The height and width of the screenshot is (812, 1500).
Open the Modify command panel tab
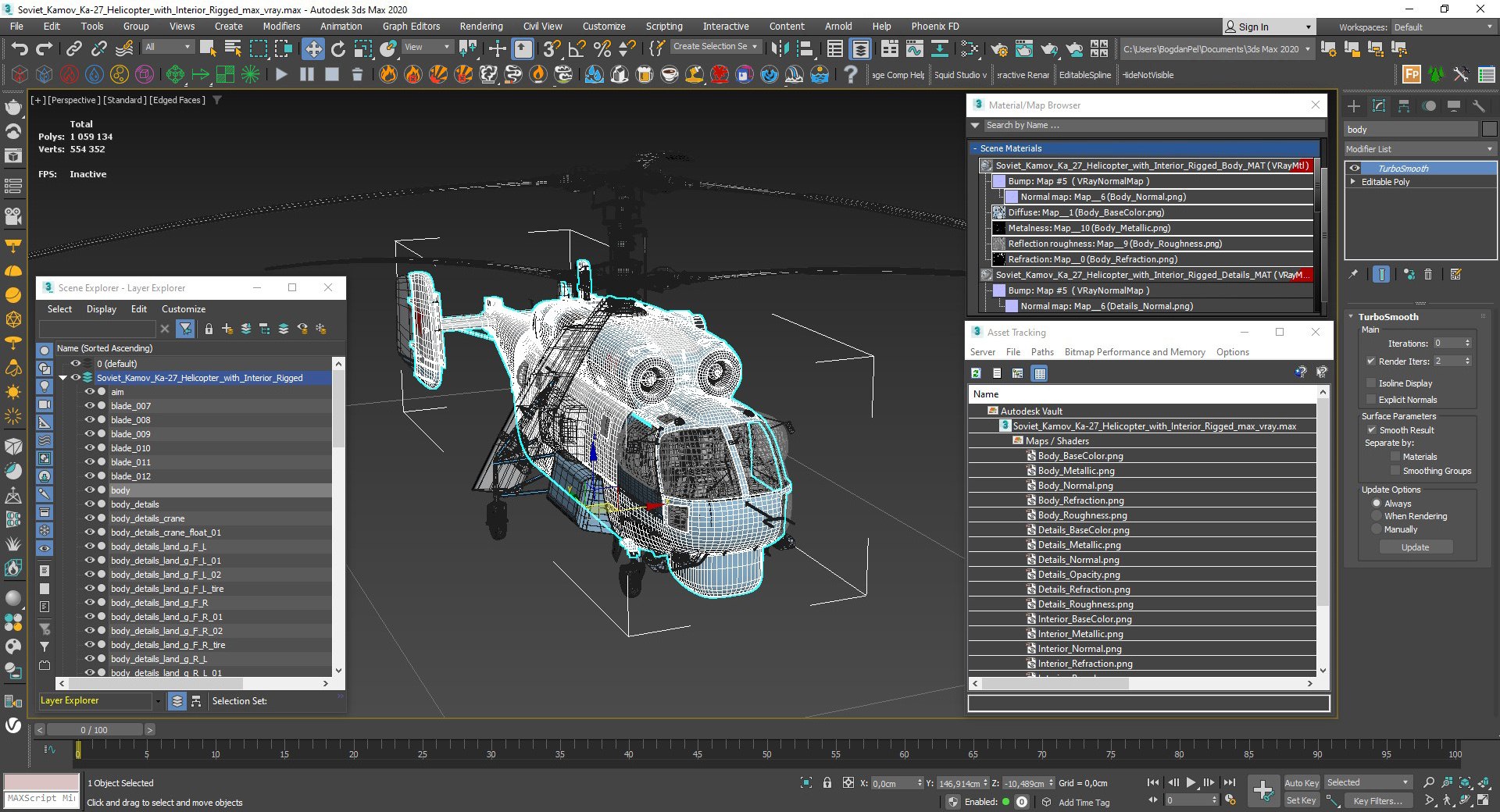[1379, 106]
